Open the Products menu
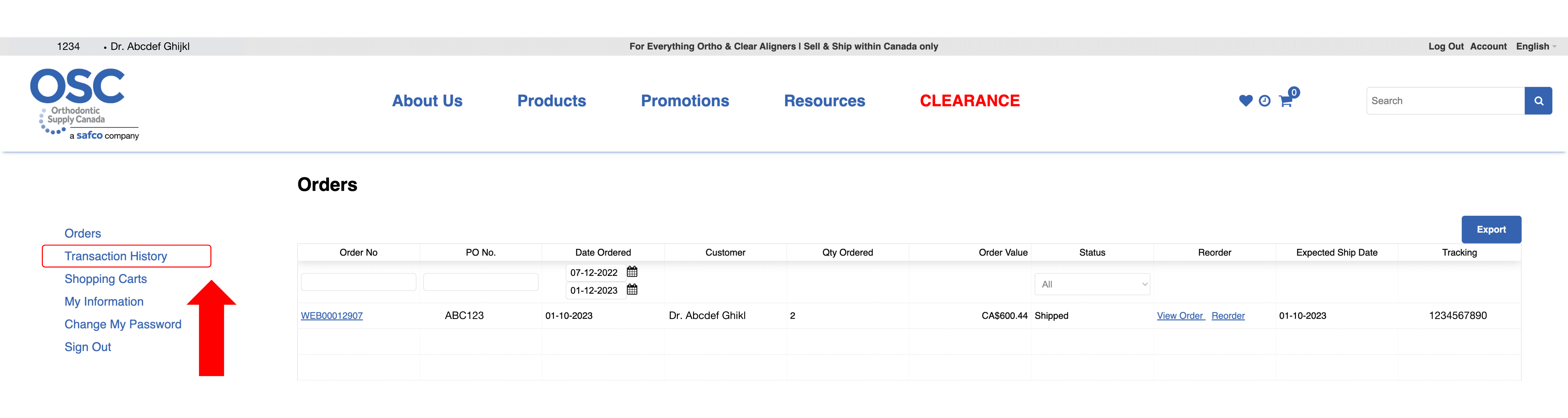Image resolution: width=1568 pixels, height=418 pixels. [551, 101]
